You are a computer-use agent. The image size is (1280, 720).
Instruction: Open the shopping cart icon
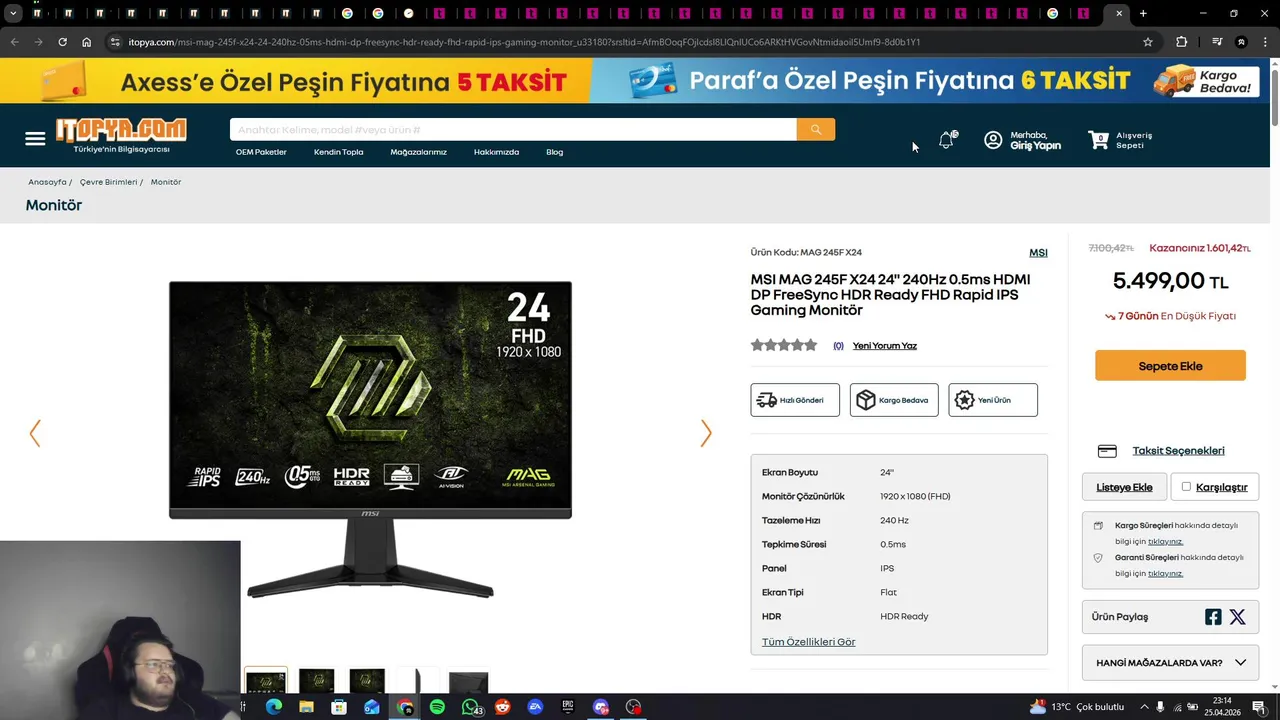1099,140
